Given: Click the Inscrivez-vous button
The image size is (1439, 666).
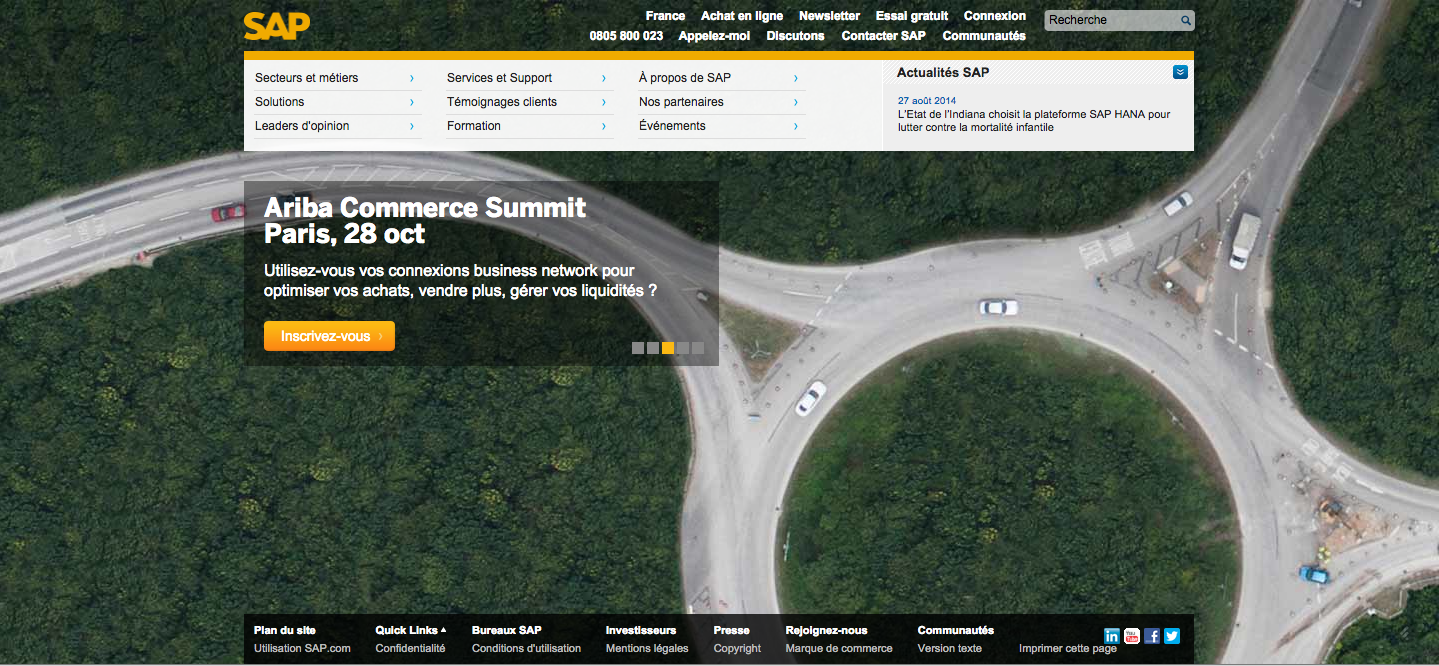Looking at the screenshot, I should (x=329, y=336).
